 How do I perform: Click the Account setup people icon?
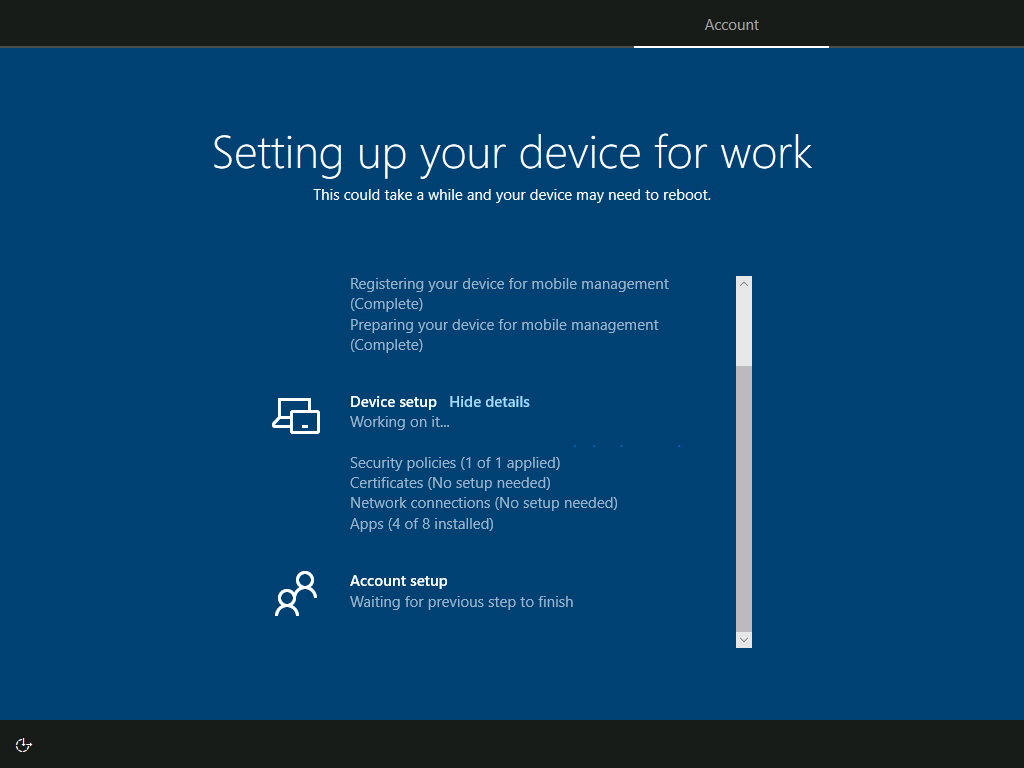point(296,594)
